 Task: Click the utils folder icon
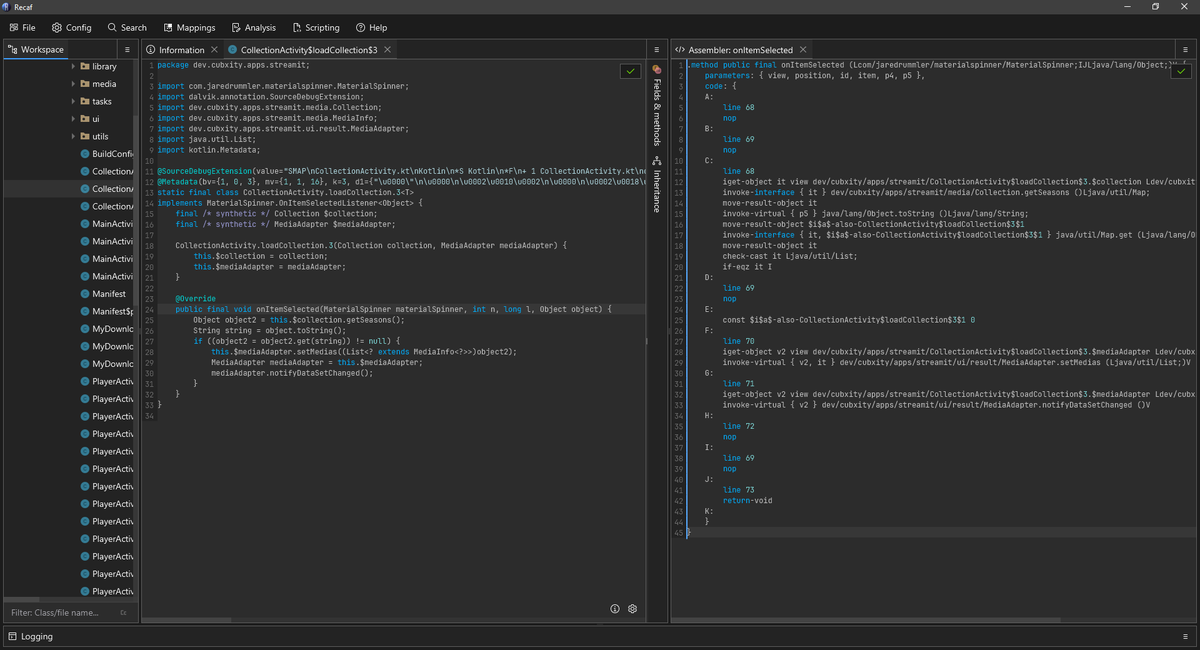(x=85, y=136)
